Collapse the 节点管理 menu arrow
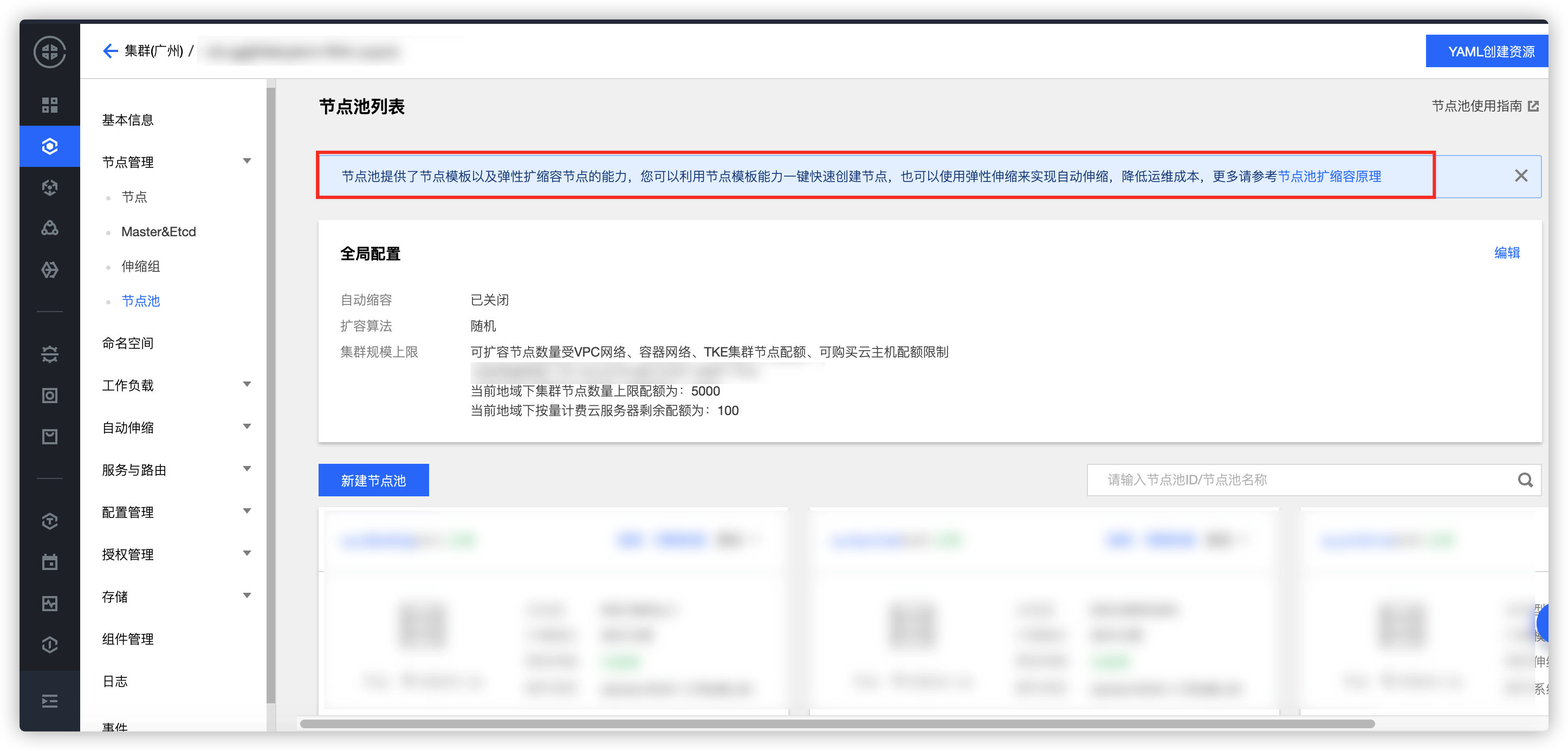 point(247,161)
